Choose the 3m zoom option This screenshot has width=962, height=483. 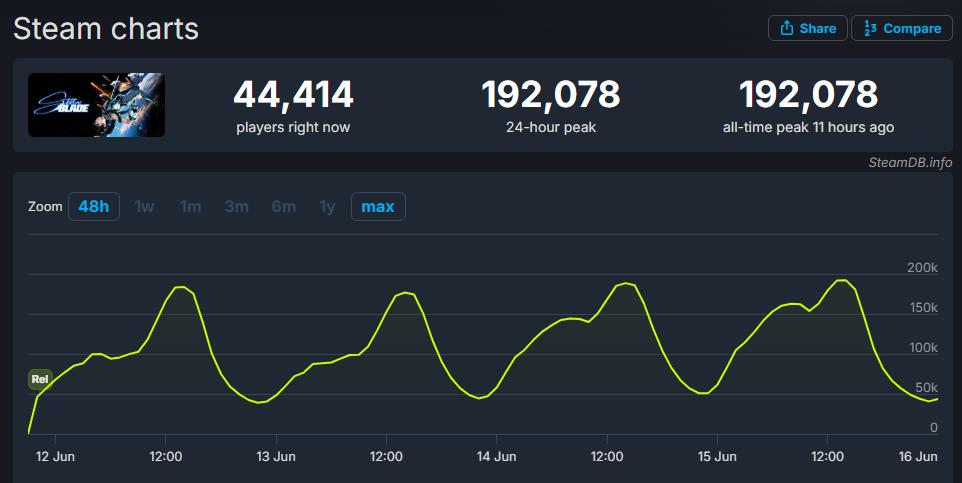pos(236,207)
